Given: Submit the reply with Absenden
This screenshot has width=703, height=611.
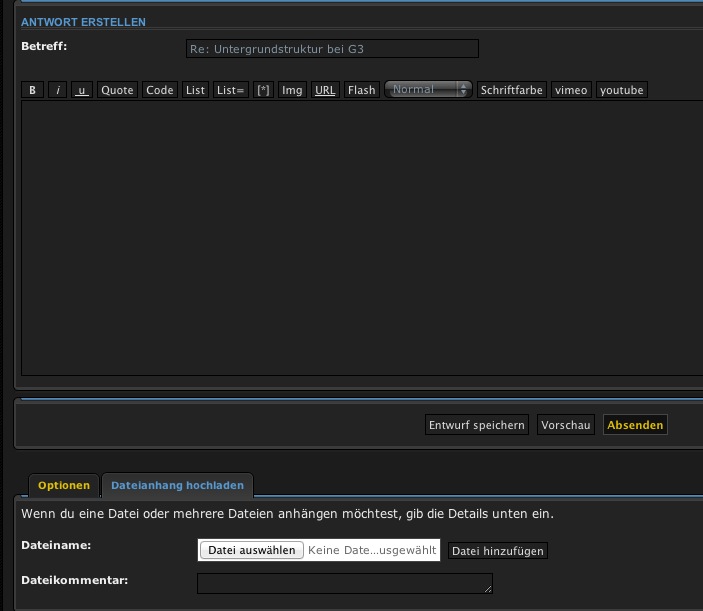Looking at the screenshot, I should coord(635,425).
